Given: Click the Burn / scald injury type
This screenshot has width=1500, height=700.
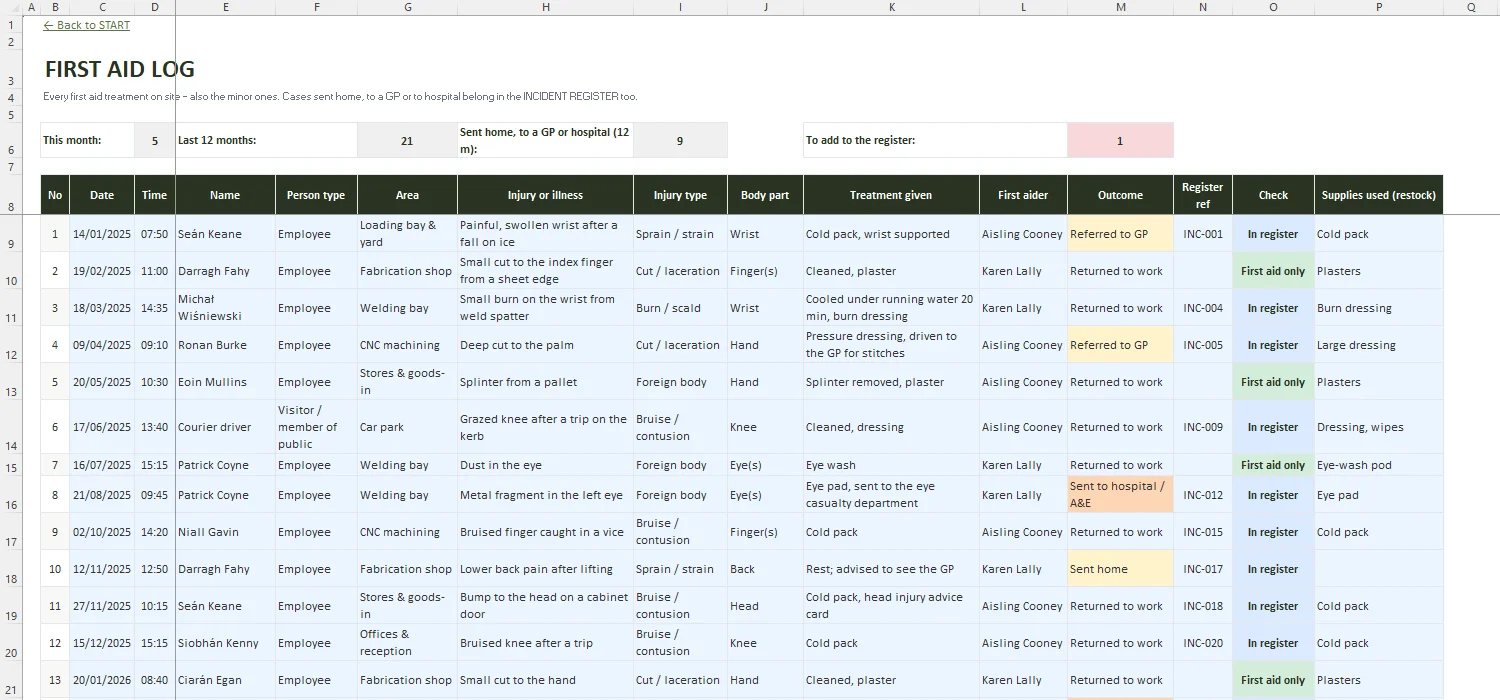Looking at the screenshot, I should [680, 308].
